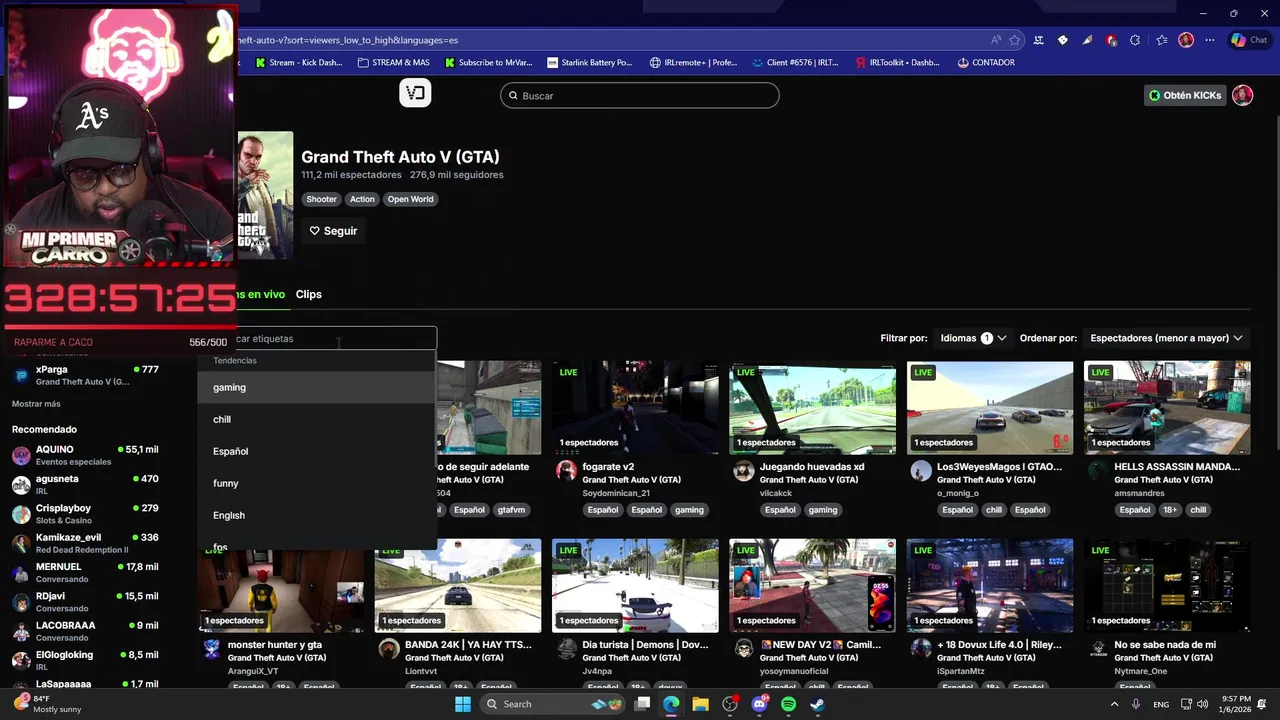Select the gaming tag suggestion

coord(316,387)
